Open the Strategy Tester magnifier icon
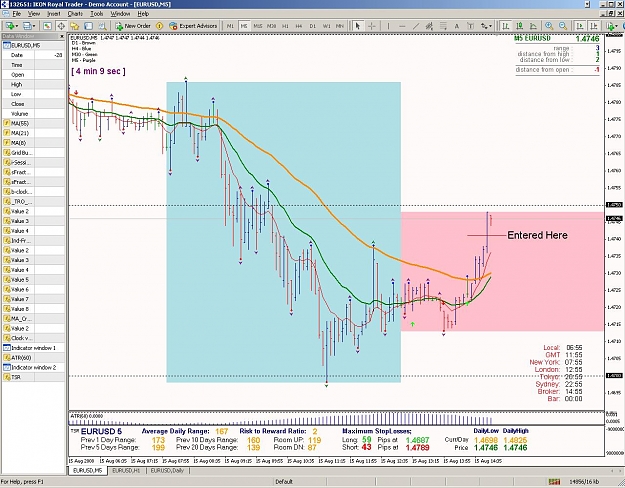625x488 pixels. (102, 26)
